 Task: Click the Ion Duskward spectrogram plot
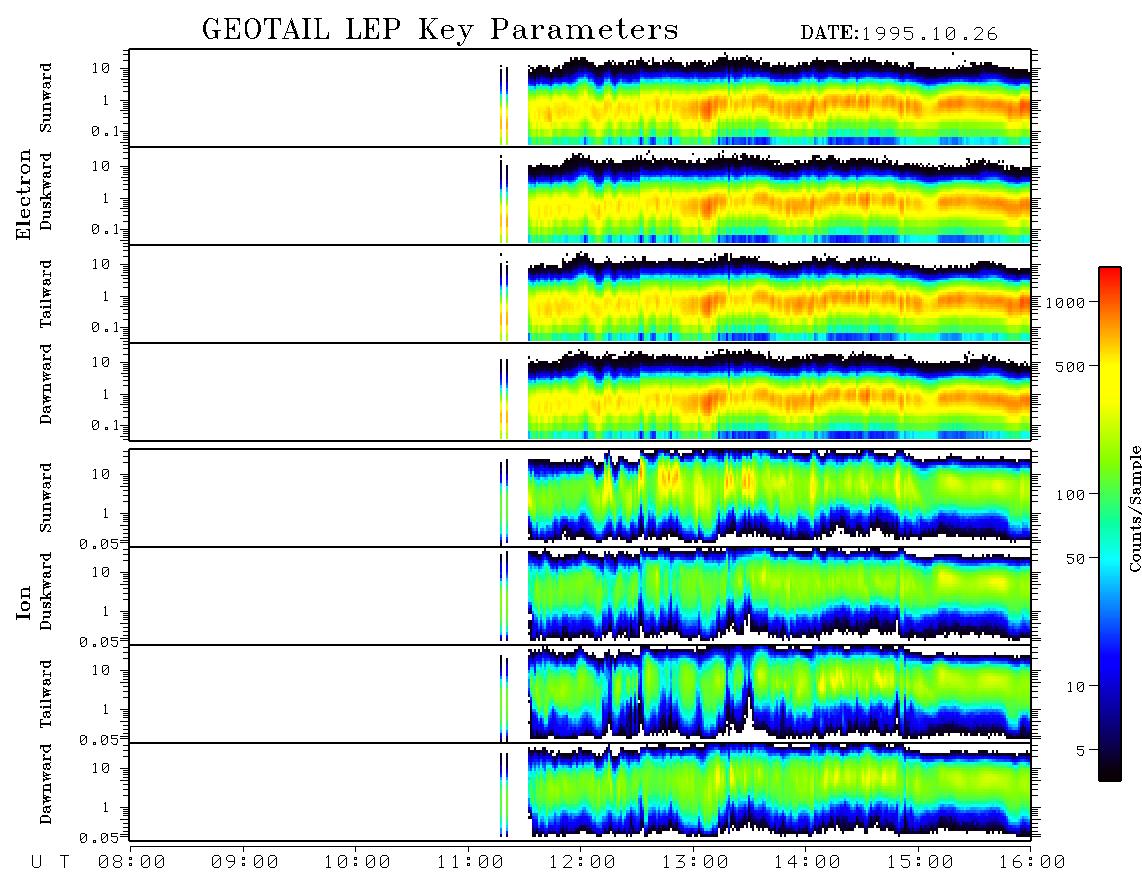(580, 596)
